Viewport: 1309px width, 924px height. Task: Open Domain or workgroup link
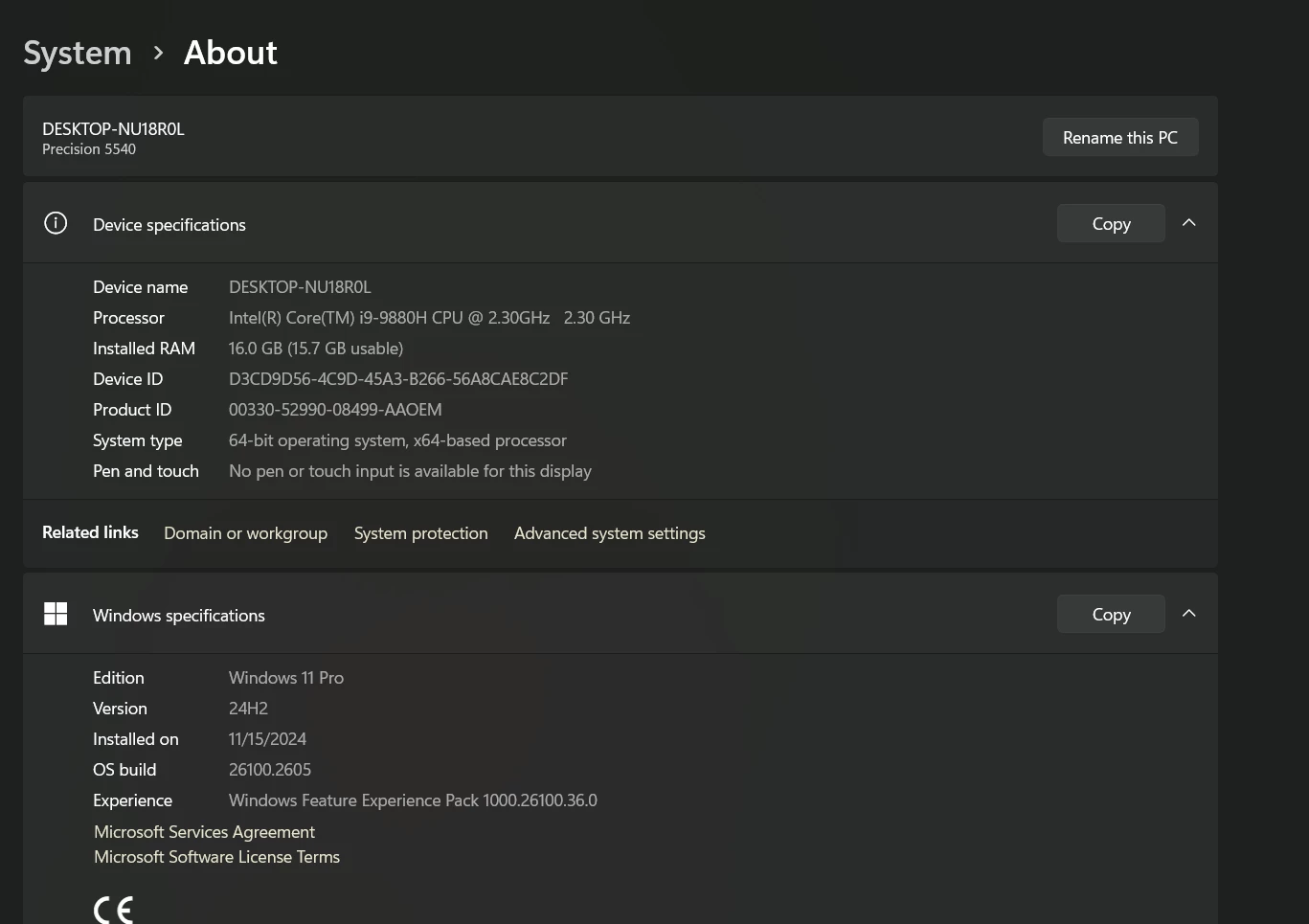pos(245,533)
